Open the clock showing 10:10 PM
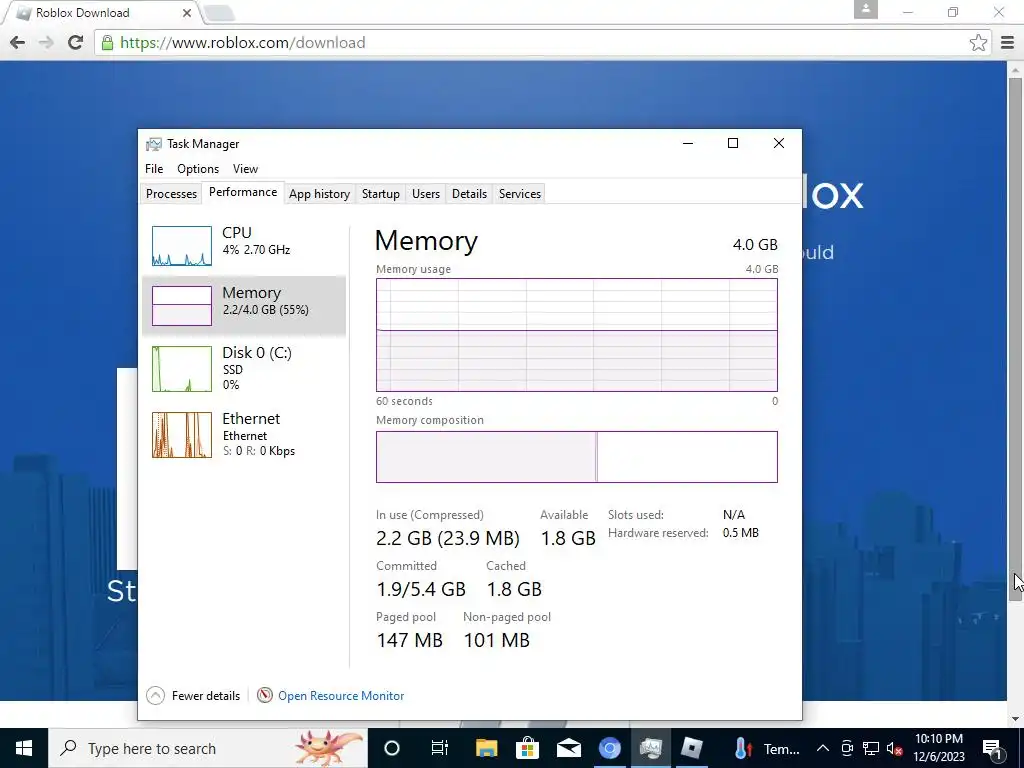 [939, 748]
